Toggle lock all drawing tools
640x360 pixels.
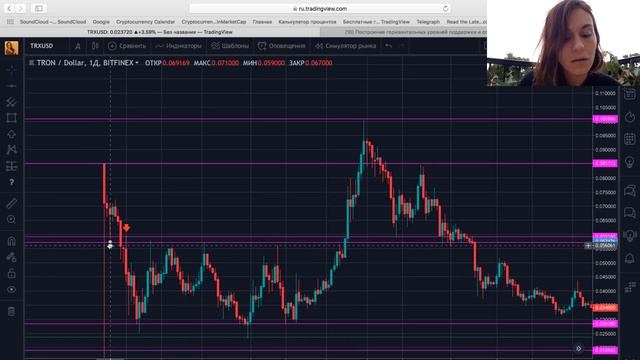(11, 273)
